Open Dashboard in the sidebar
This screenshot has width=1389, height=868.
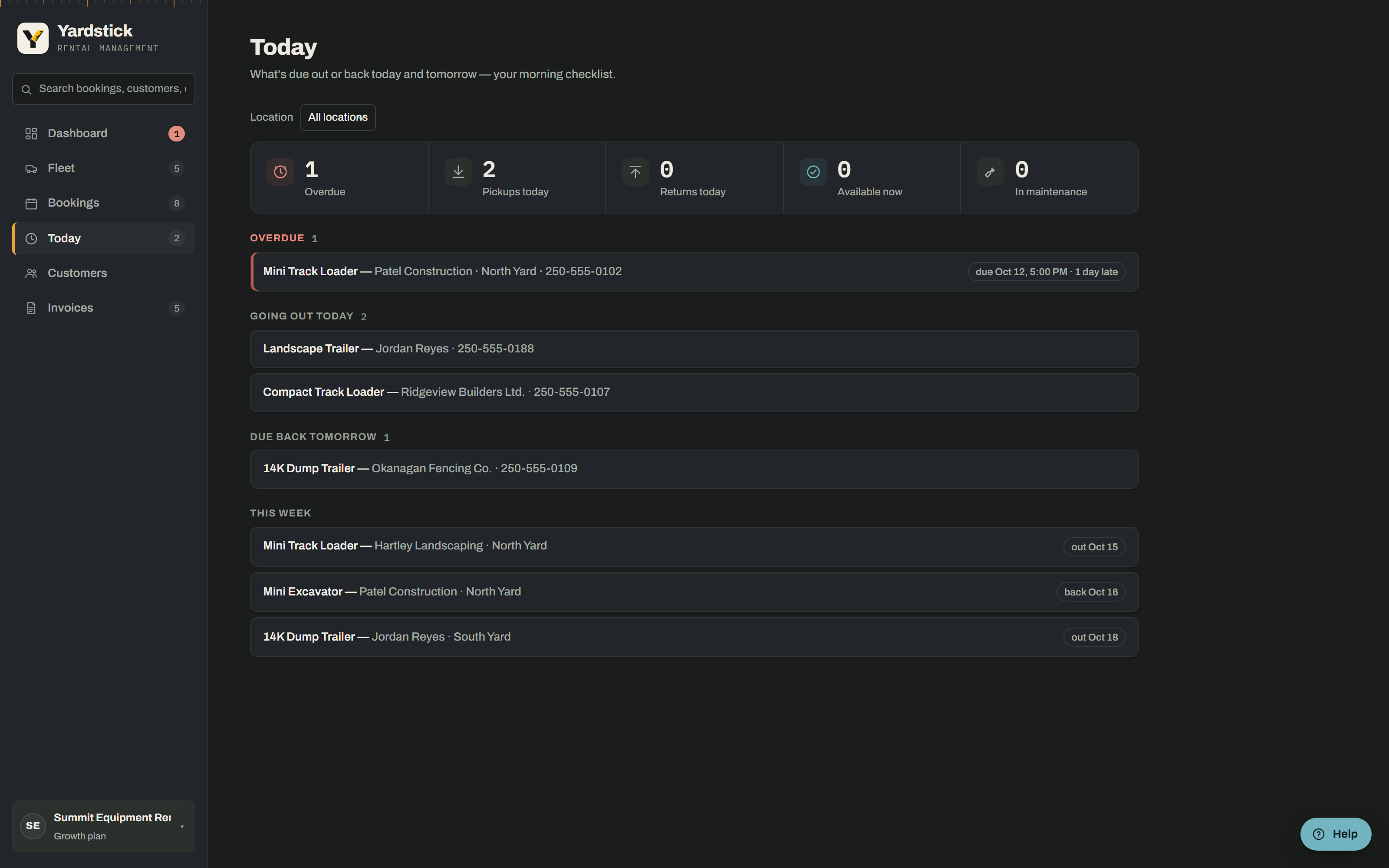click(104, 134)
